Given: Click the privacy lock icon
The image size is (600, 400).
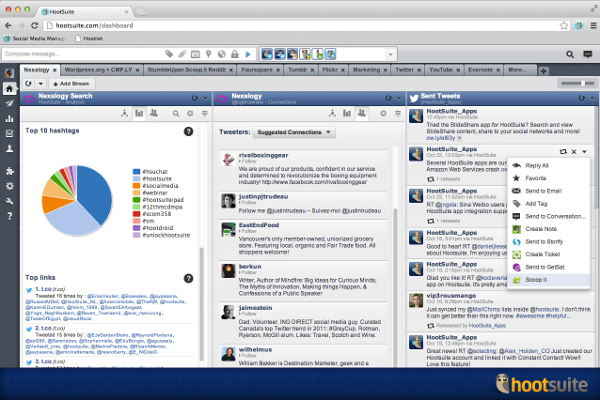Looking at the screenshot, I should [235, 54].
